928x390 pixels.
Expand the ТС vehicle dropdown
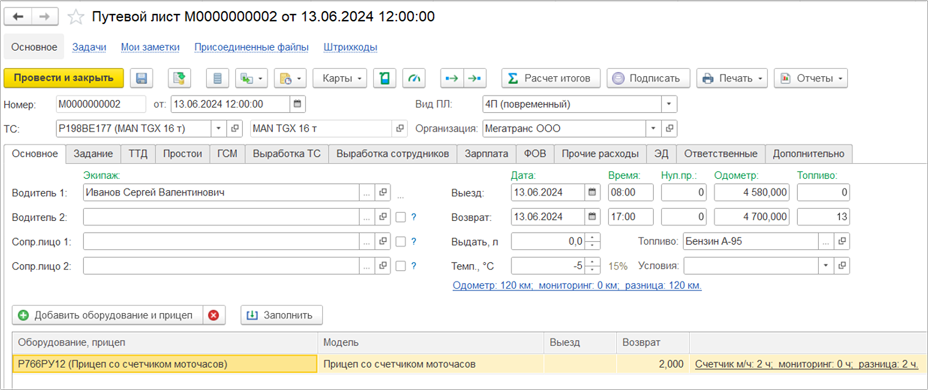click(x=219, y=128)
